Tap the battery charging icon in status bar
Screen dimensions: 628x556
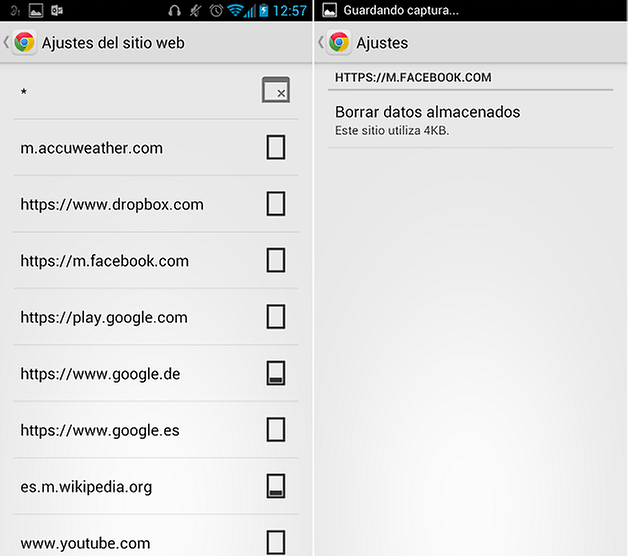(264, 10)
